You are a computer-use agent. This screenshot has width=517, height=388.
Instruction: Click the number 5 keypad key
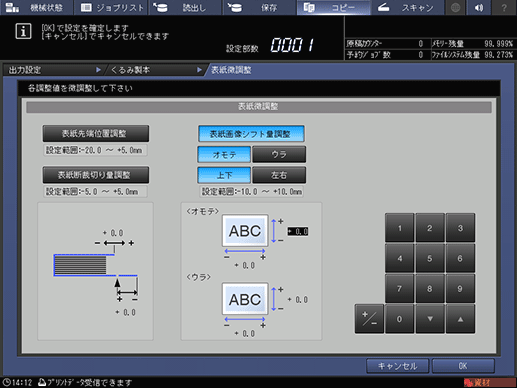pos(430,258)
